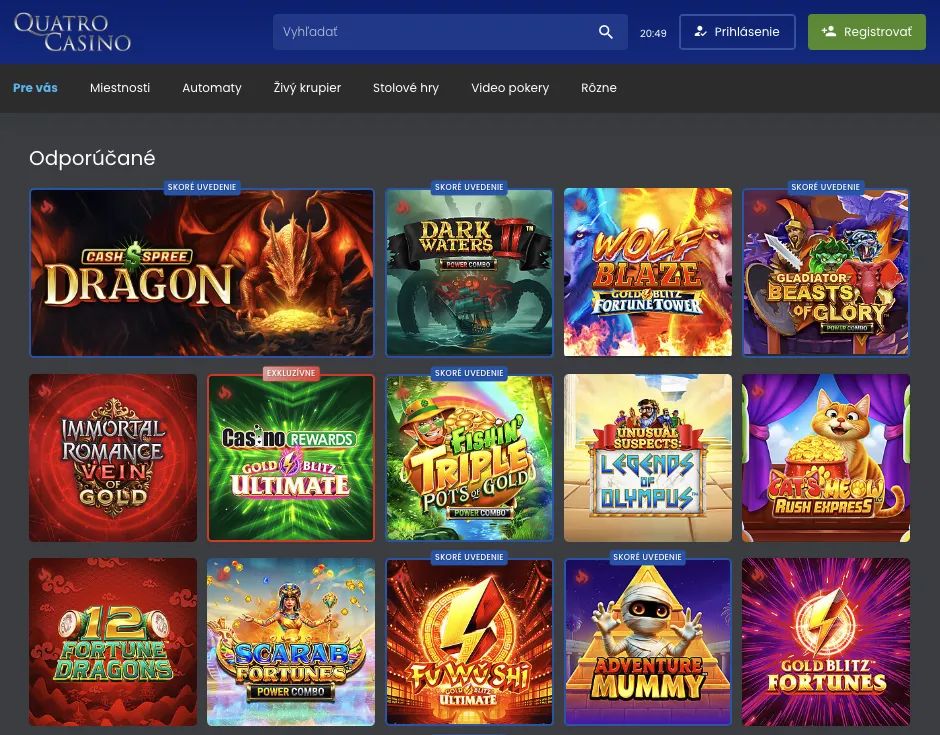Click the green Registrovať button

866,32
